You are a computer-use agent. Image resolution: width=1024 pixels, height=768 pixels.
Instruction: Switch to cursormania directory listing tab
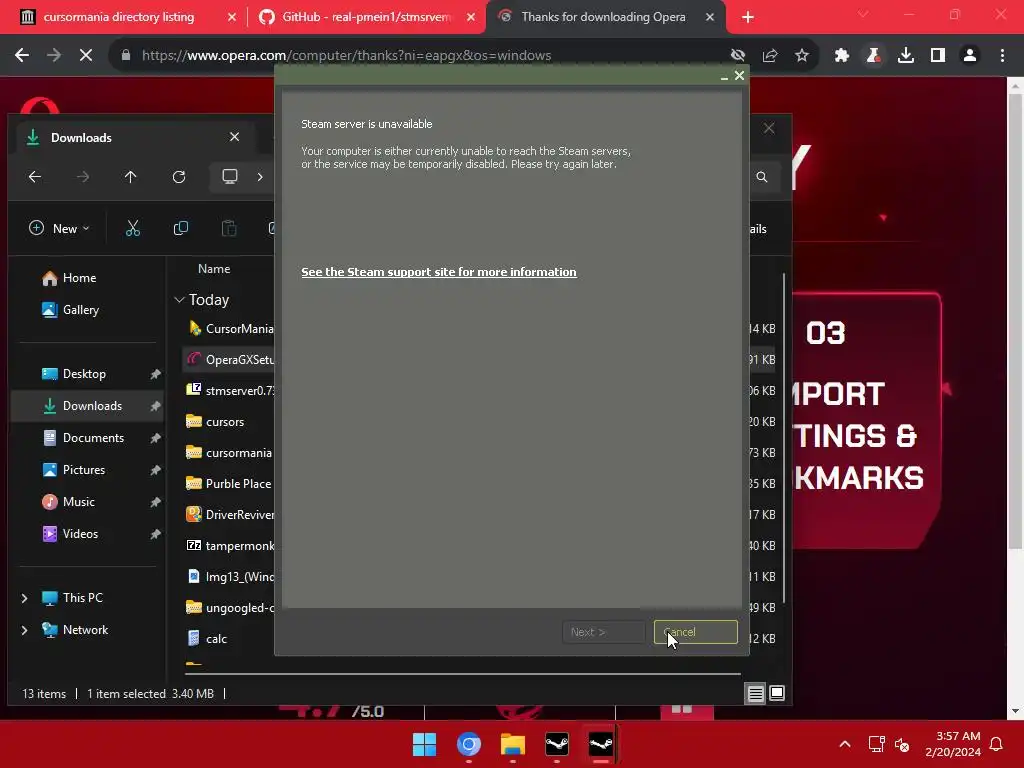[x=120, y=17]
